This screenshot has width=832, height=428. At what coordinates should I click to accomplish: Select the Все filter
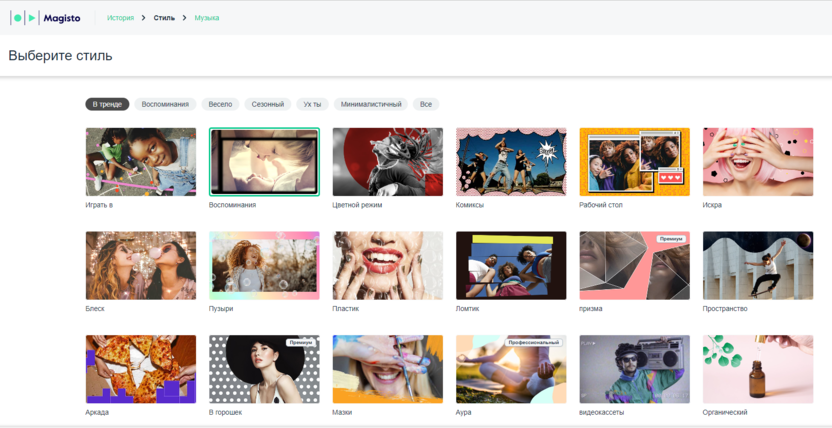426,104
